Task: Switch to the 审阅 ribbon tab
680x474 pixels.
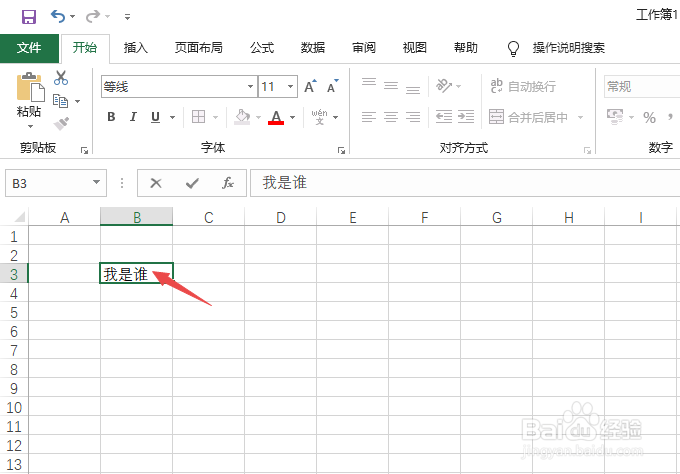Action: (x=364, y=48)
